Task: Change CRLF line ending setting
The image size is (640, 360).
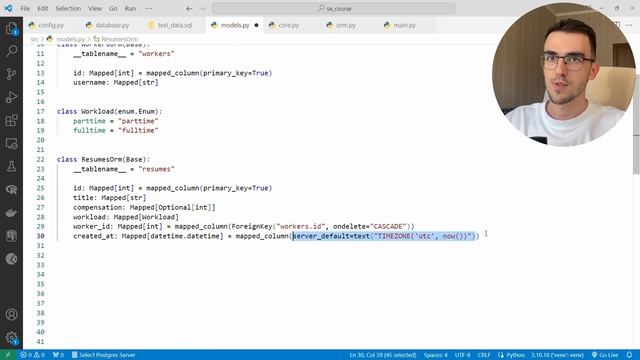Action: coord(484,355)
